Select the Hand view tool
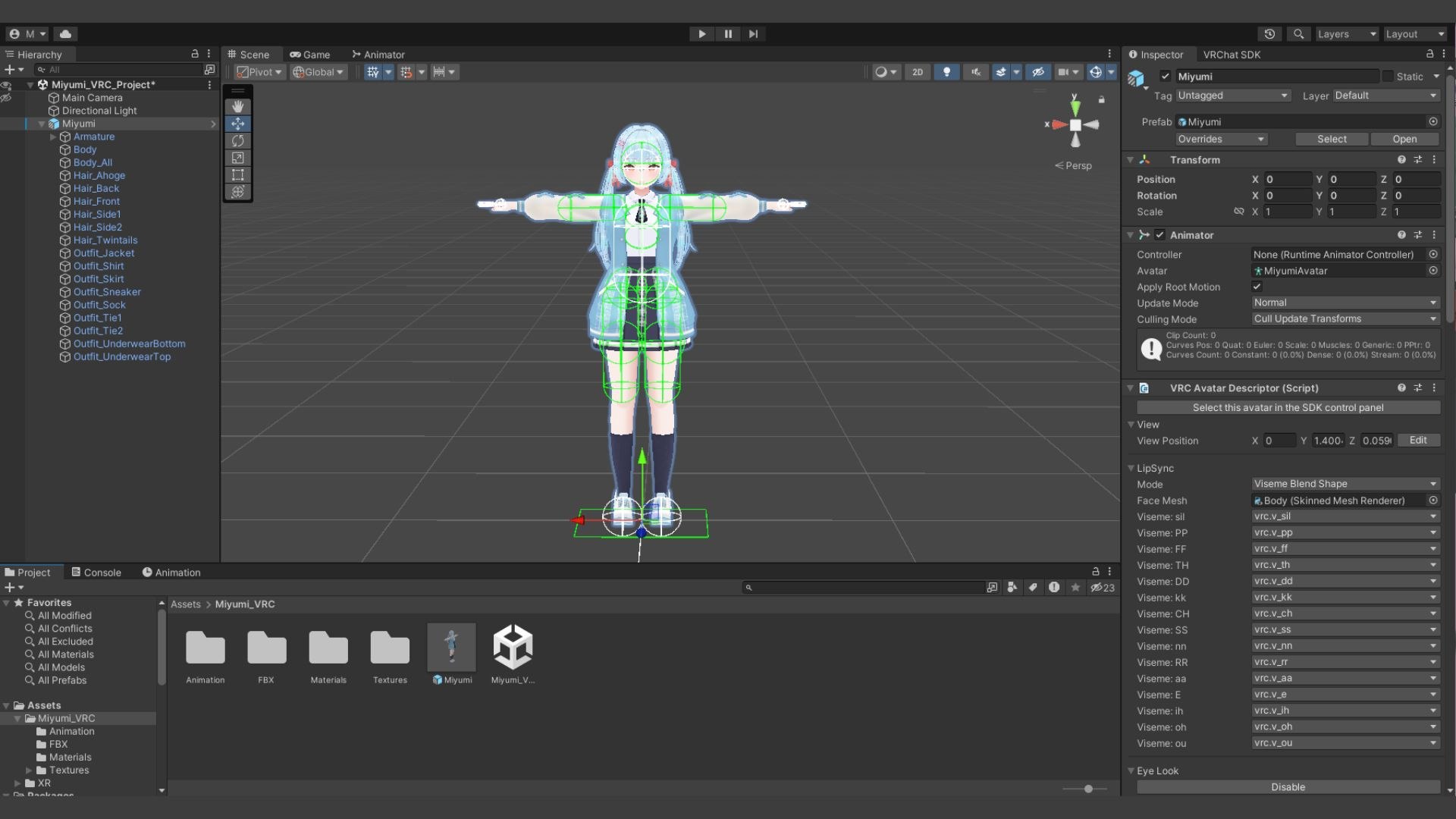This screenshot has height=819, width=1456. pyautogui.click(x=238, y=106)
